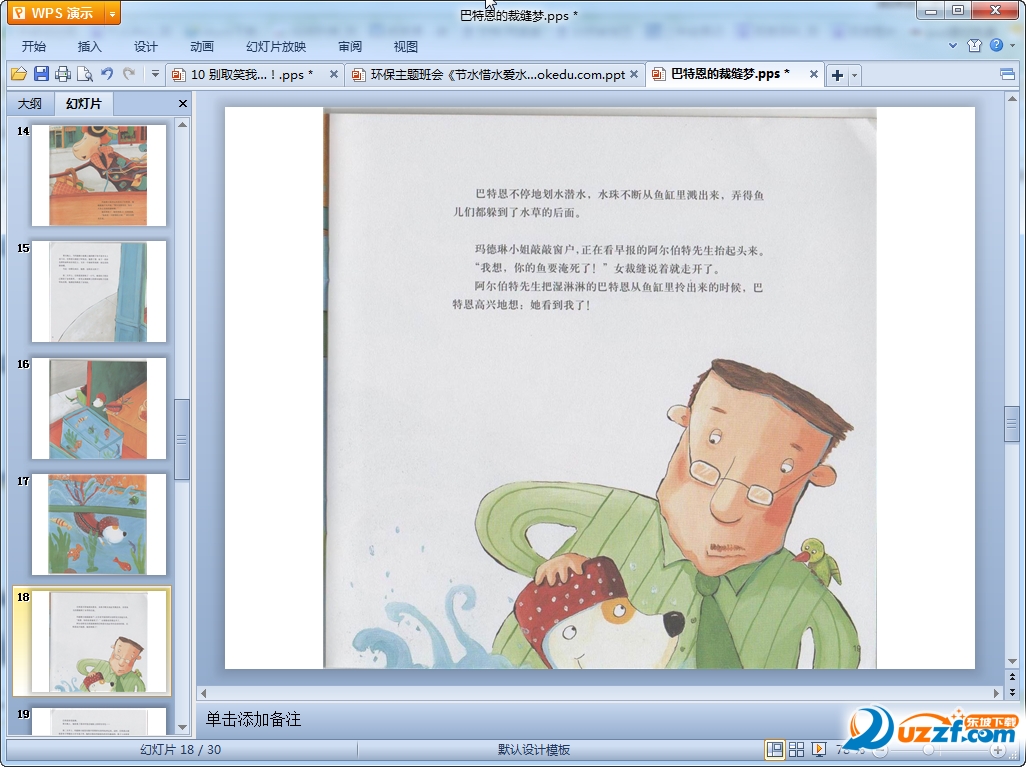Screen dimensions: 1026x767
Task: Open the 设计 menu
Action: click(146, 46)
